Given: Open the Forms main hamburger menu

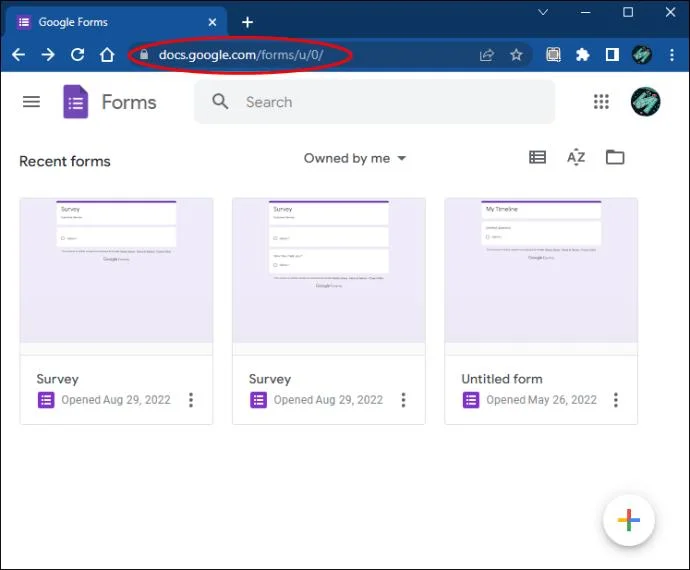Looking at the screenshot, I should (31, 102).
